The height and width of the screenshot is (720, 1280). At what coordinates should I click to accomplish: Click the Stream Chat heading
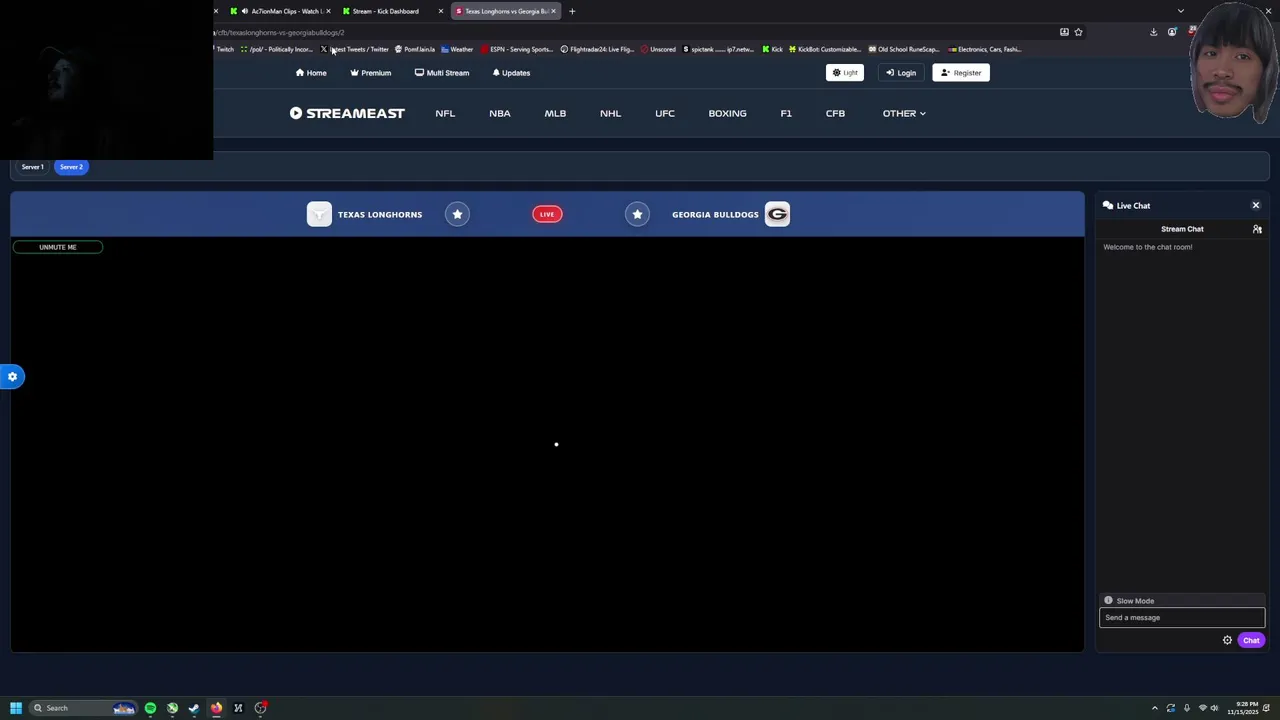click(1182, 229)
